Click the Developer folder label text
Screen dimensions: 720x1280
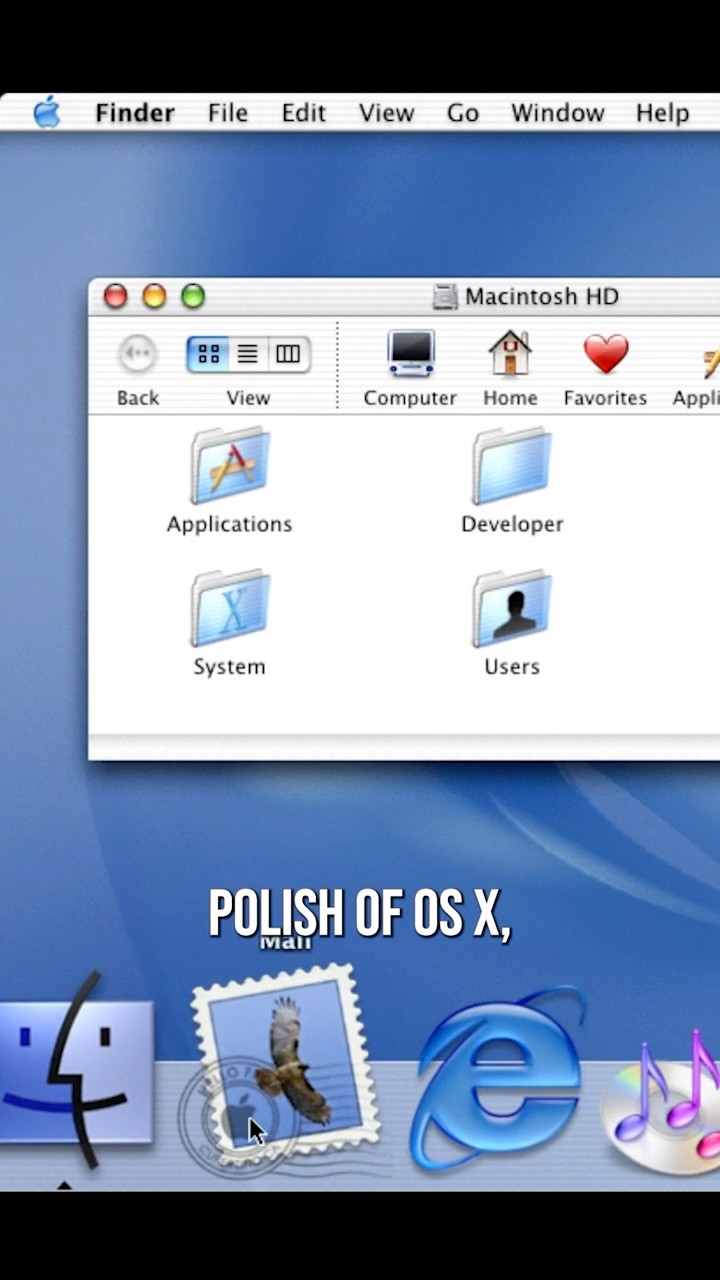pyautogui.click(x=512, y=524)
